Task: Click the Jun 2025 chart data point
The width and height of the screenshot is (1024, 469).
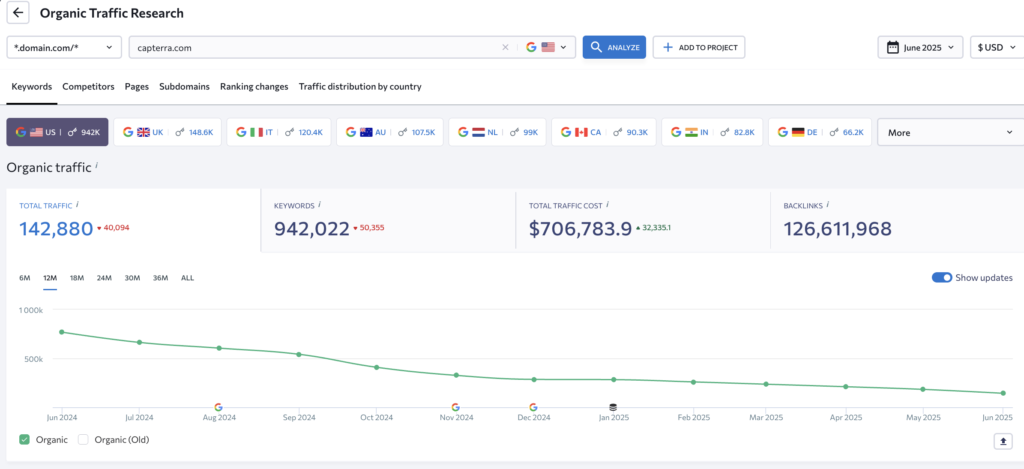Action: coord(1002,393)
